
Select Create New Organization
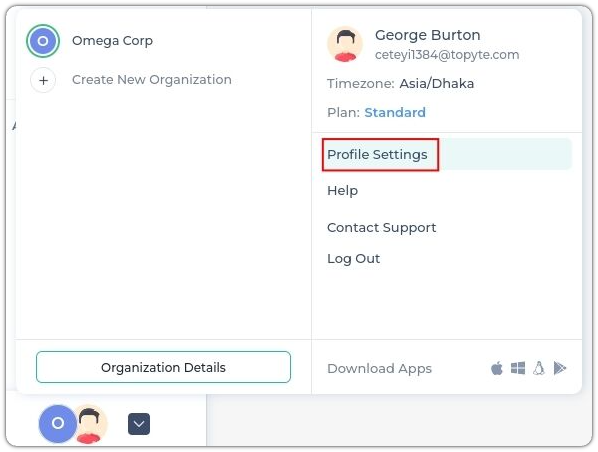[x=151, y=80]
